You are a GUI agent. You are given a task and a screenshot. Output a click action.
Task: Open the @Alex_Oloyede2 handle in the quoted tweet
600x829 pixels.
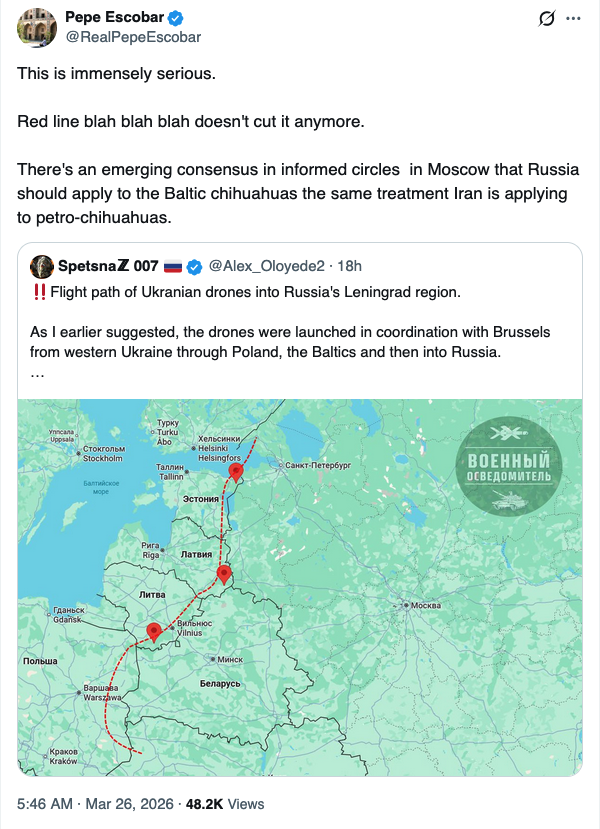(x=263, y=266)
